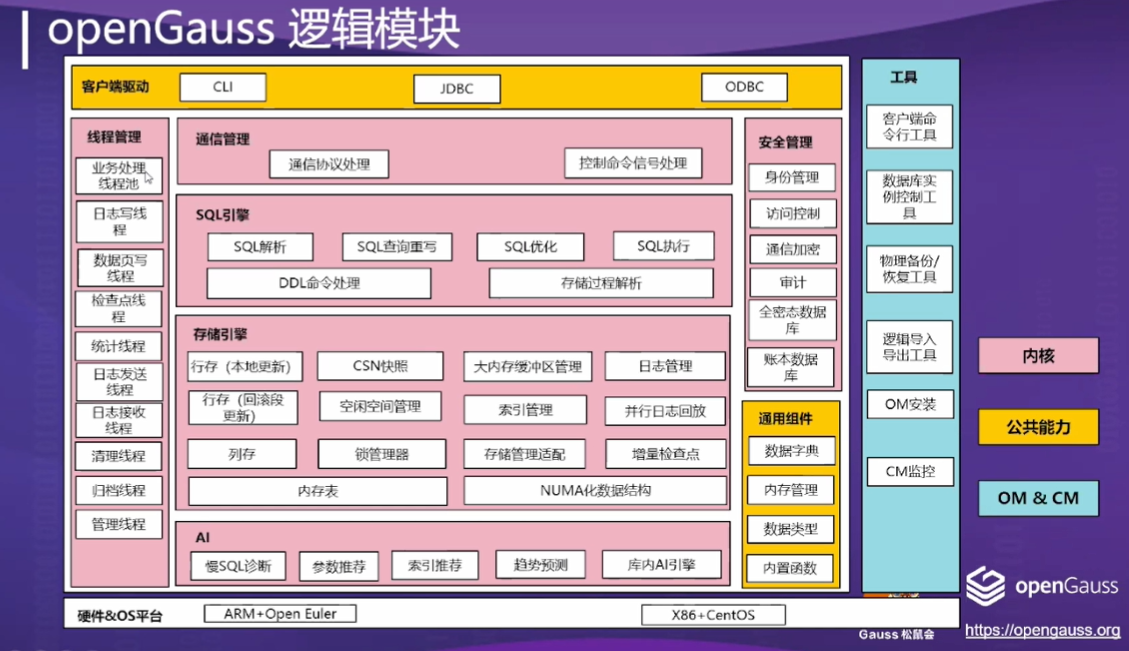Click the SQL解析 box
Screen dimensions: 1129x651
(260, 247)
